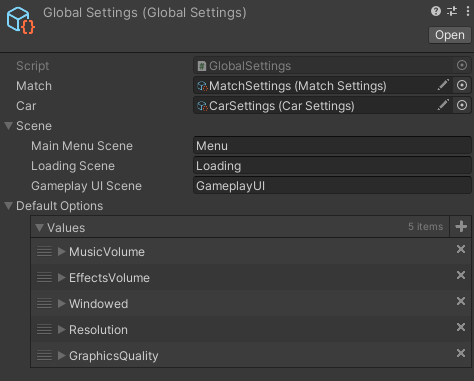Remove the Windowed entry
This screenshot has height=381, width=474.
pyautogui.click(x=461, y=301)
